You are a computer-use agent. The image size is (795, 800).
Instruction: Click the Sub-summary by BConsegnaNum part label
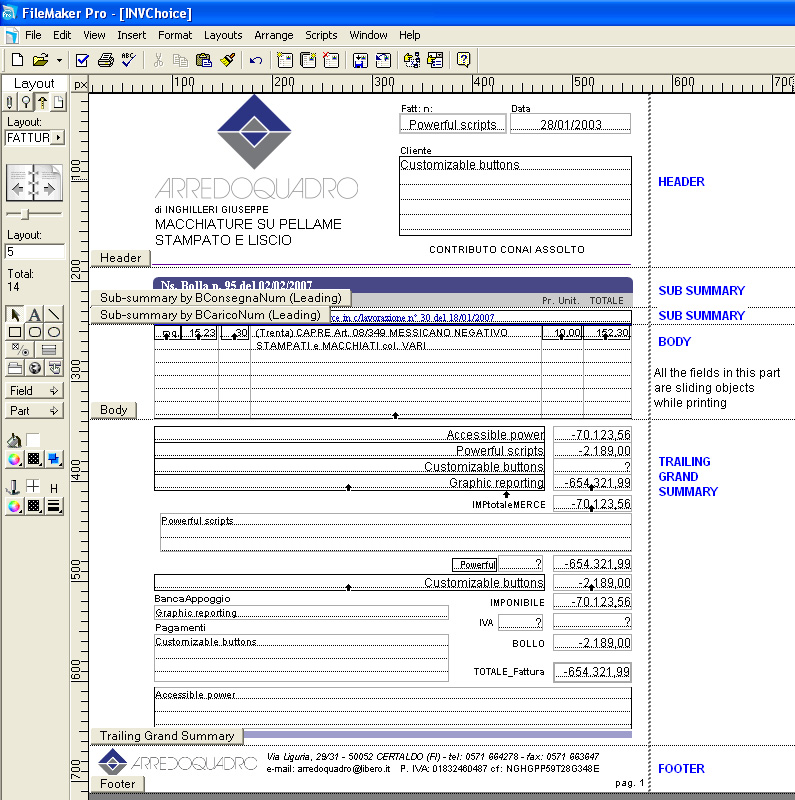[220, 298]
